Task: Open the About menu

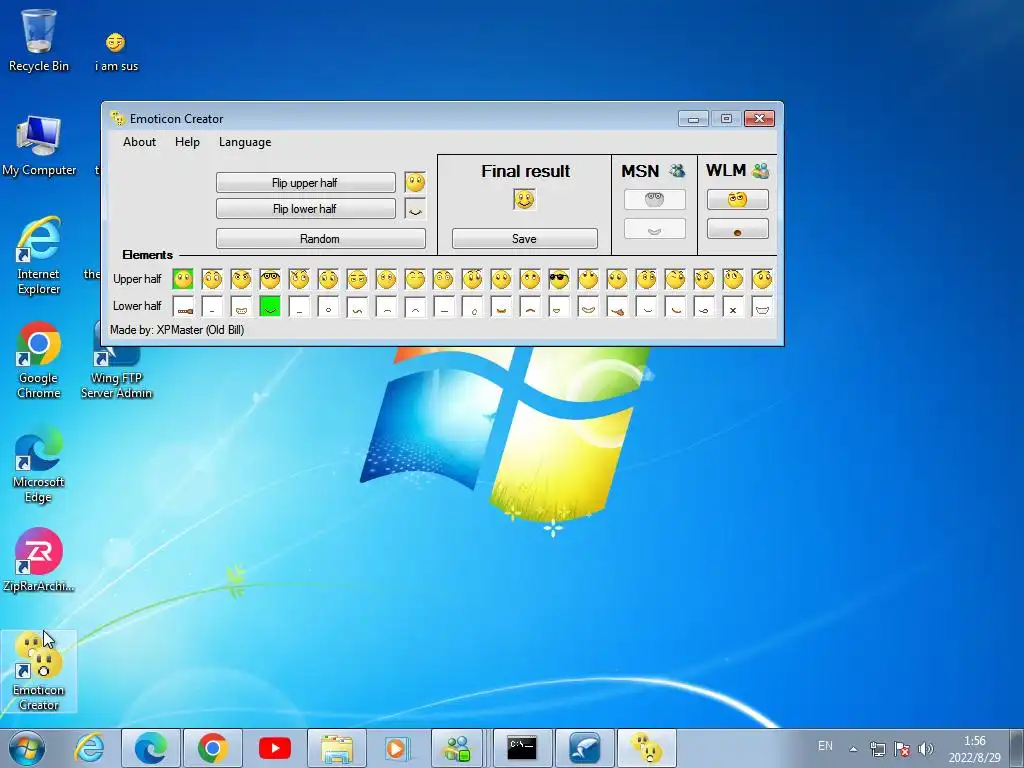Action: click(139, 142)
